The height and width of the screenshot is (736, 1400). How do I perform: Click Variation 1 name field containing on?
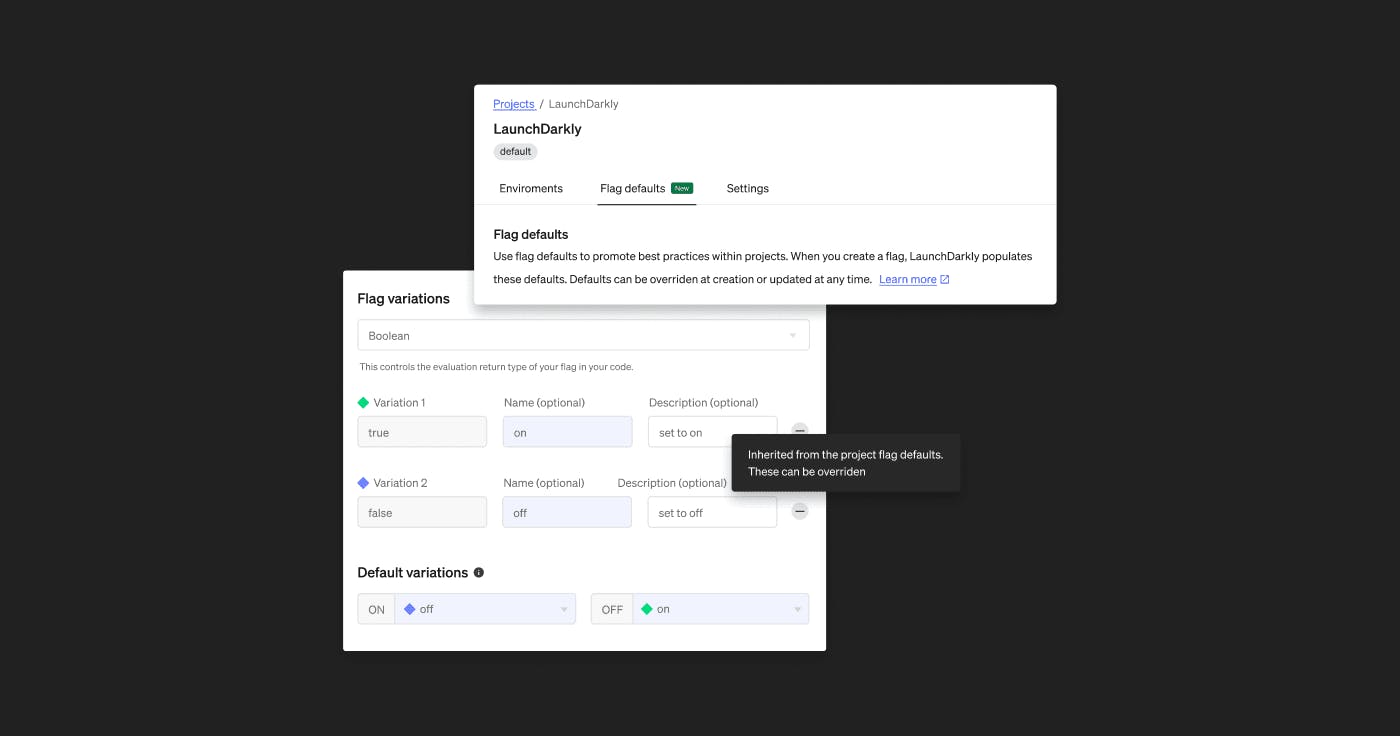(567, 432)
